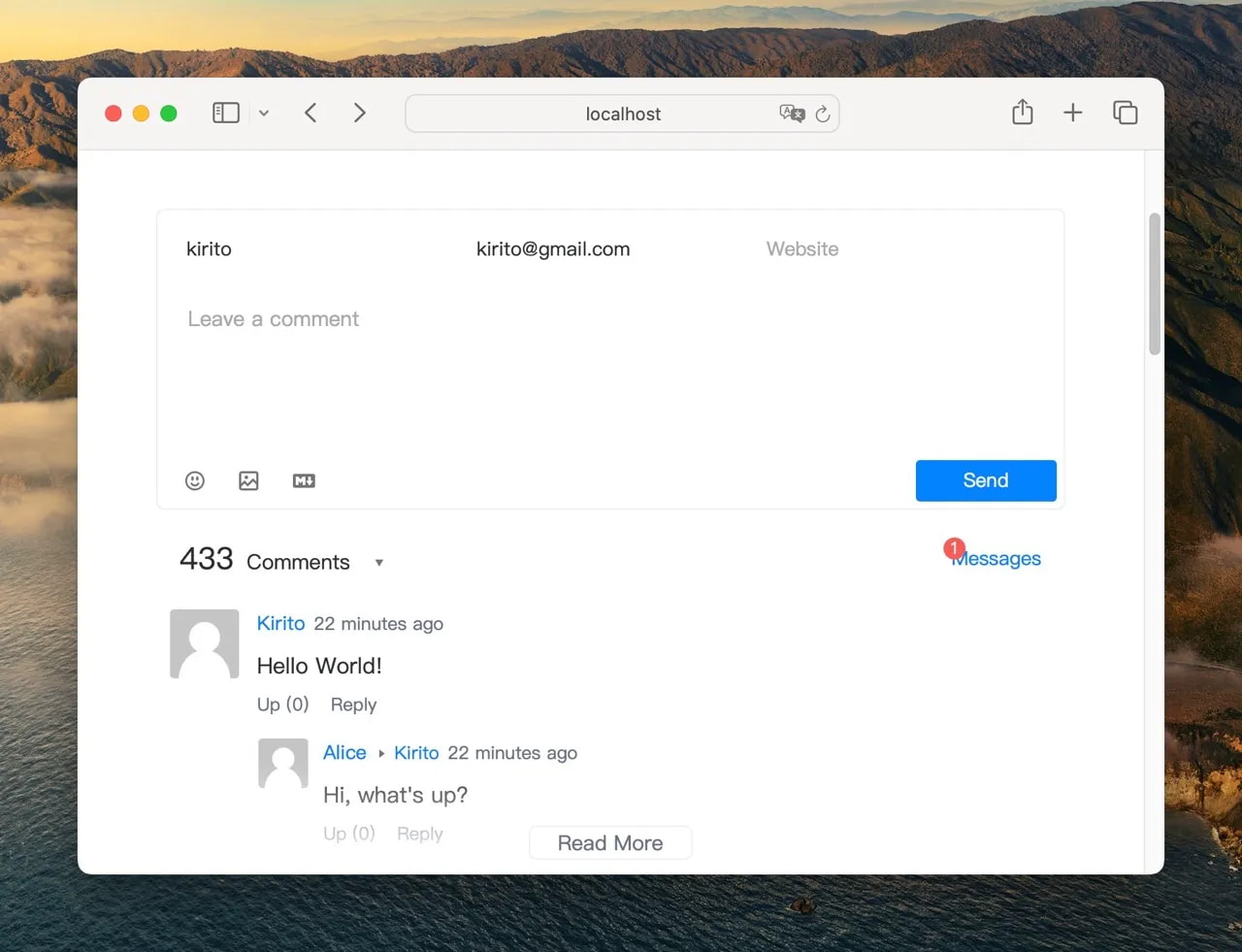Open the emoji picker icon
This screenshot has height=952, width=1242.
click(195, 480)
